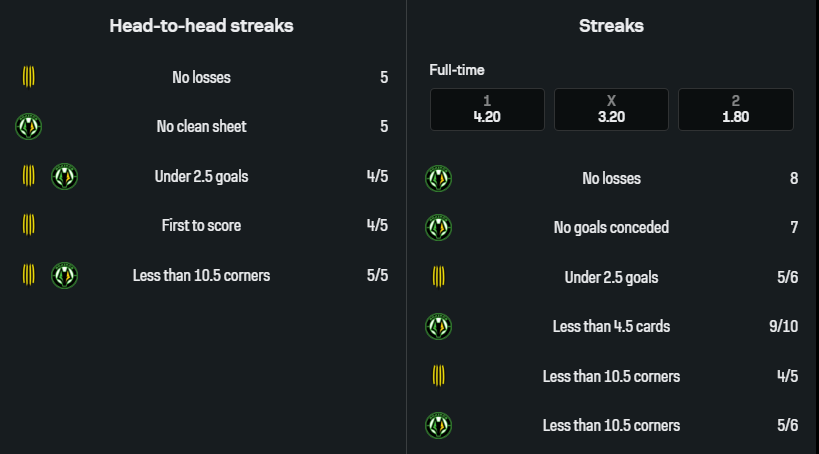The height and width of the screenshot is (454, 819).
Task: Click the No clean sheet streak label
Action: (201, 127)
